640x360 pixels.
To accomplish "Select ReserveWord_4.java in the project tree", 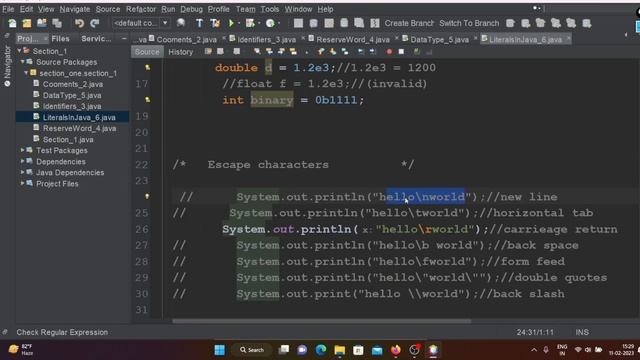I will [x=80, y=128].
